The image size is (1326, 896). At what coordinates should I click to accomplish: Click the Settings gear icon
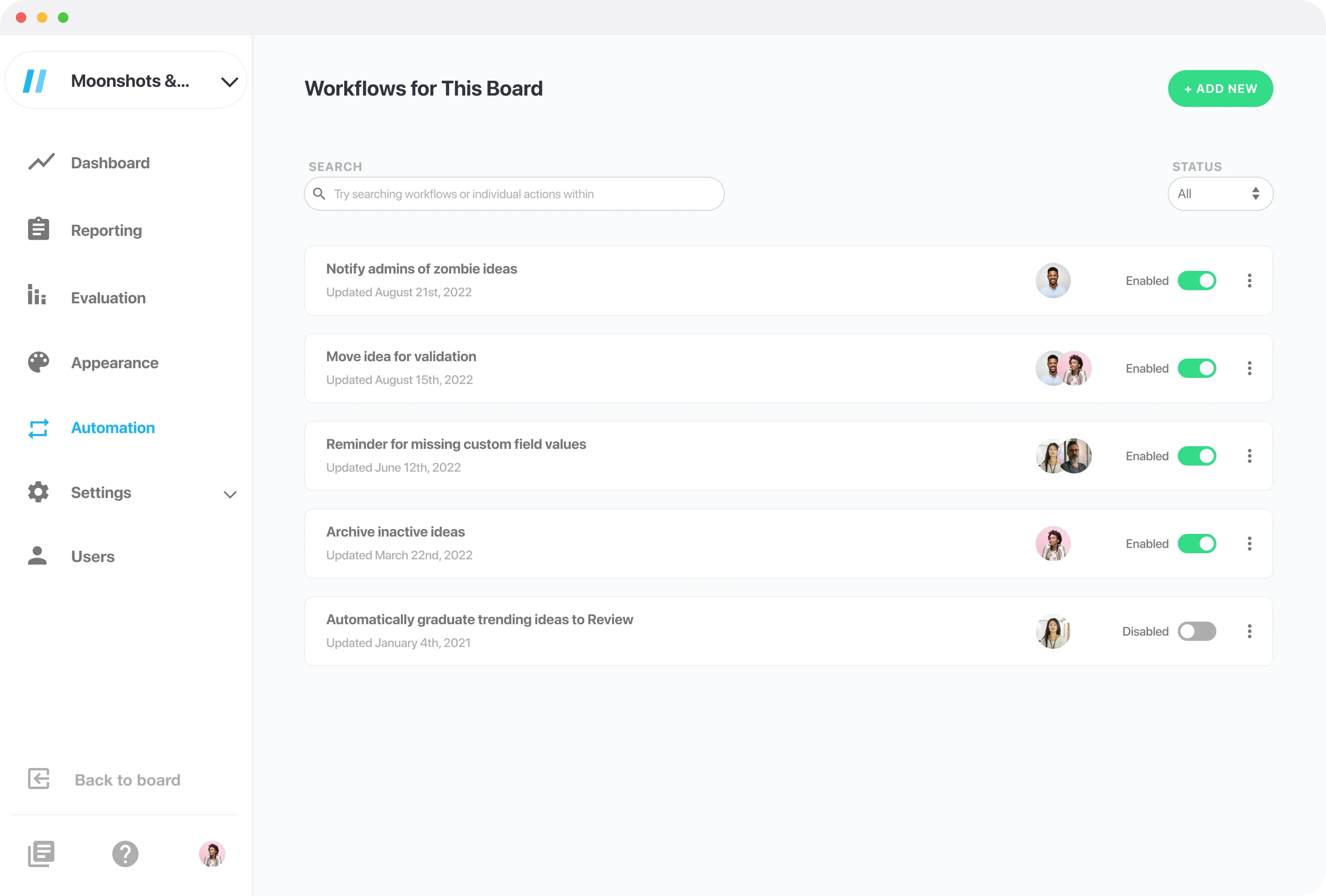[38, 492]
